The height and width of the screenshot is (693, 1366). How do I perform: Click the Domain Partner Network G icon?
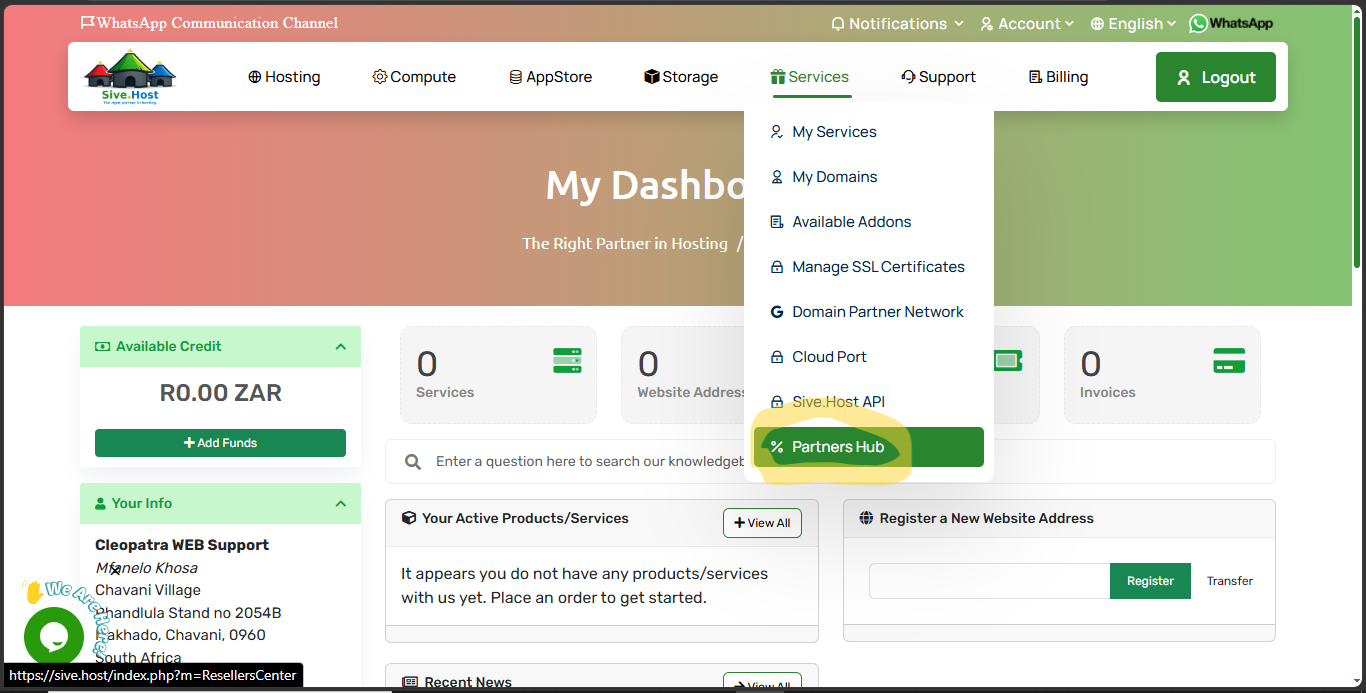[776, 312]
